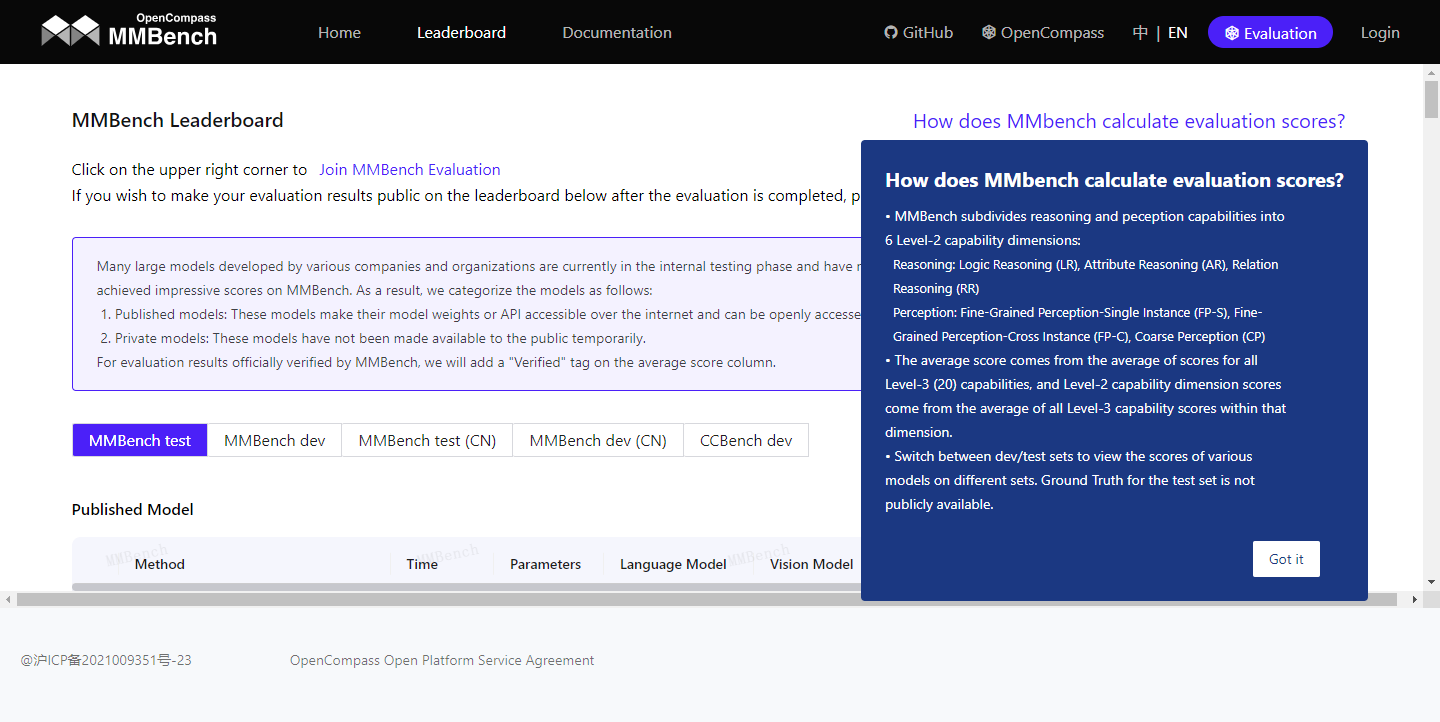Viewport: 1440px width, 722px height.
Task: Select the MMBench dev tab
Action: 275,440
